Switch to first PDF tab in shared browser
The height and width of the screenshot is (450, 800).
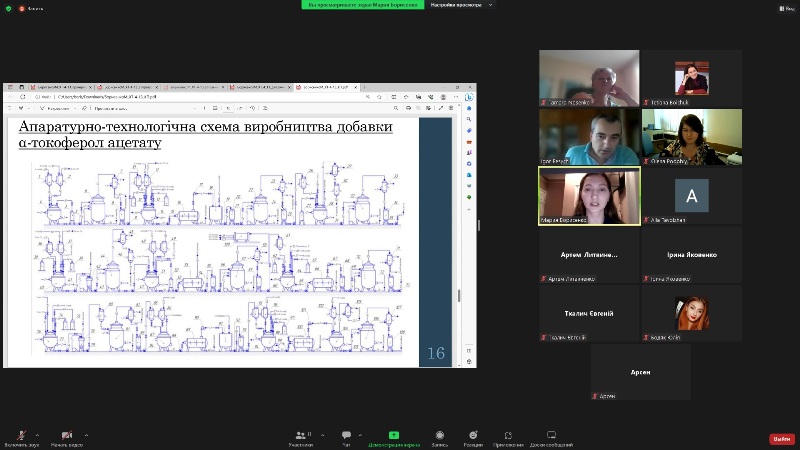click(61, 87)
